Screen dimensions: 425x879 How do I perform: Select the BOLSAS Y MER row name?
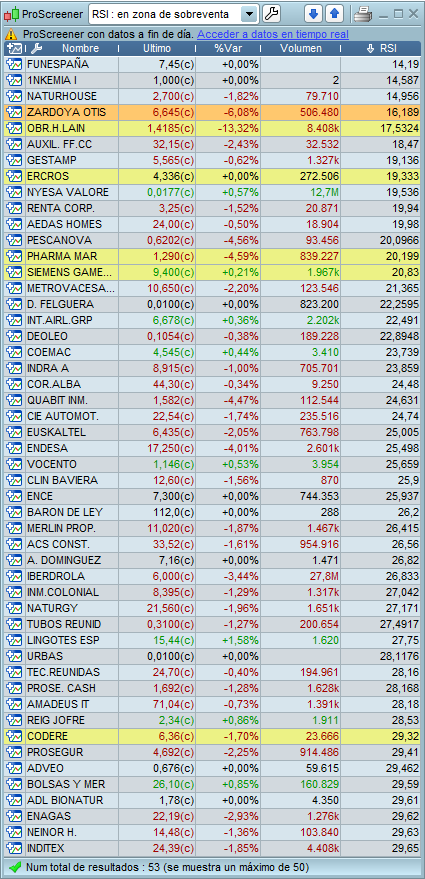(66, 784)
